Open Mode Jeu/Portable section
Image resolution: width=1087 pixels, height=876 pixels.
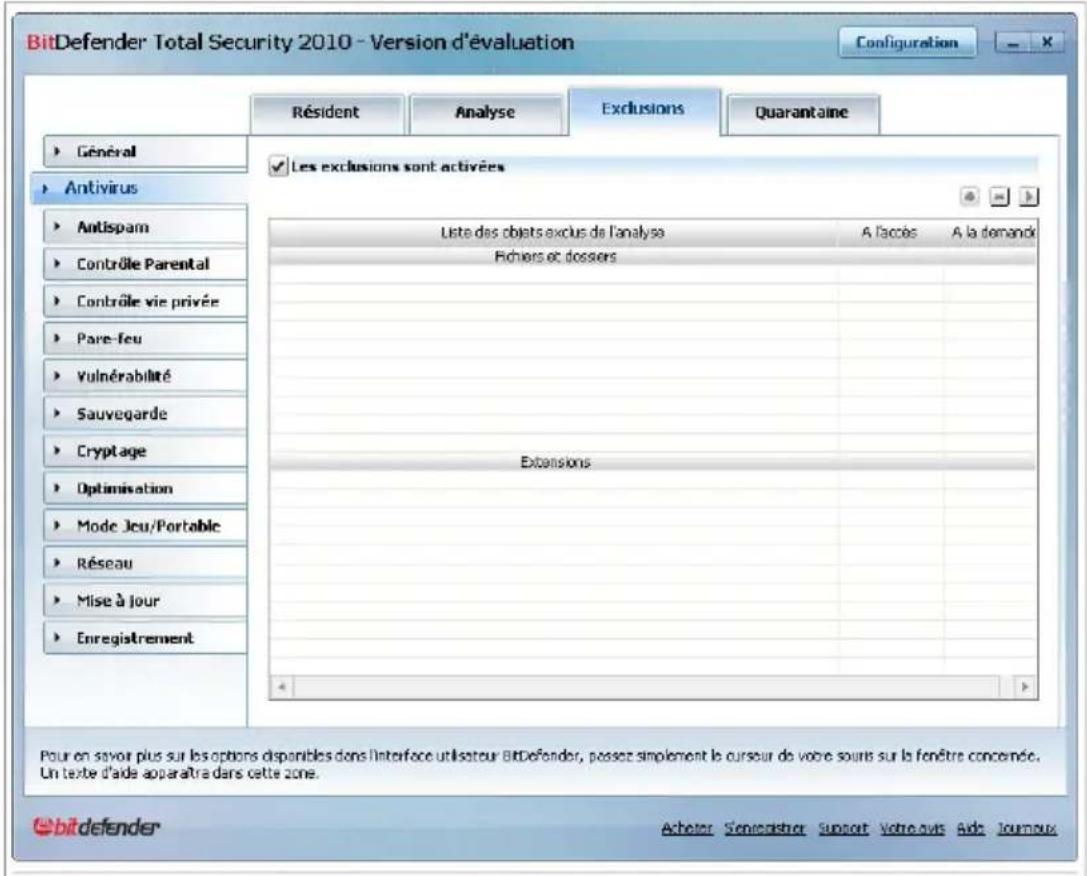click(x=146, y=526)
